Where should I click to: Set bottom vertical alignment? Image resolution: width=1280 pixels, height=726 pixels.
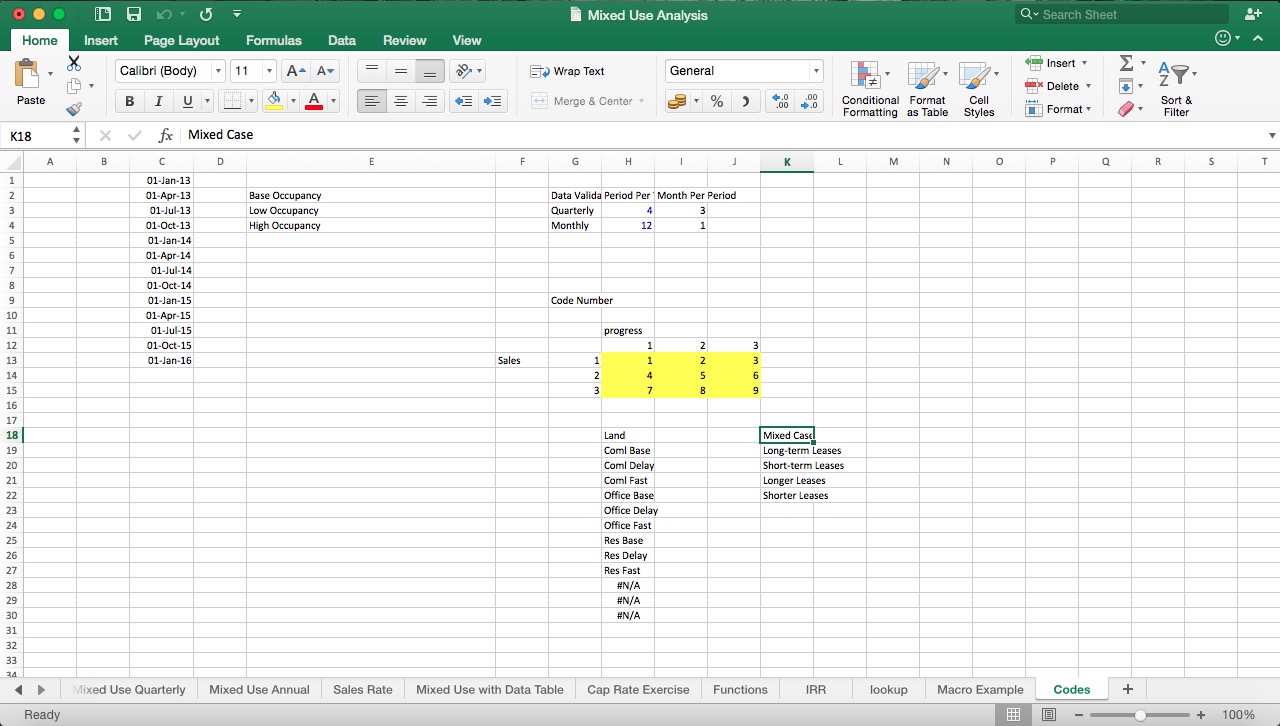click(x=430, y=71)
